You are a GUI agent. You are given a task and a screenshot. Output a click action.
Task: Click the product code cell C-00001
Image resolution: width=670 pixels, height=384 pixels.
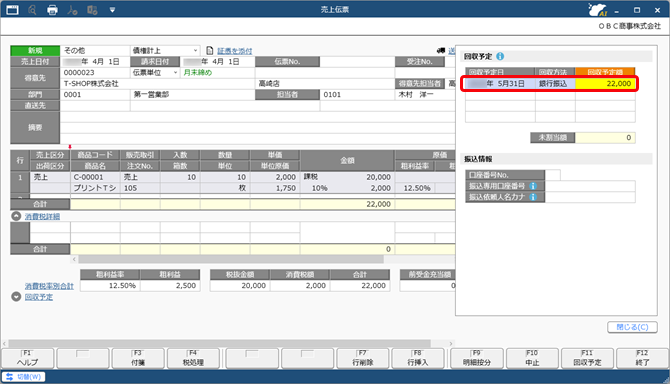pos(95,177)
